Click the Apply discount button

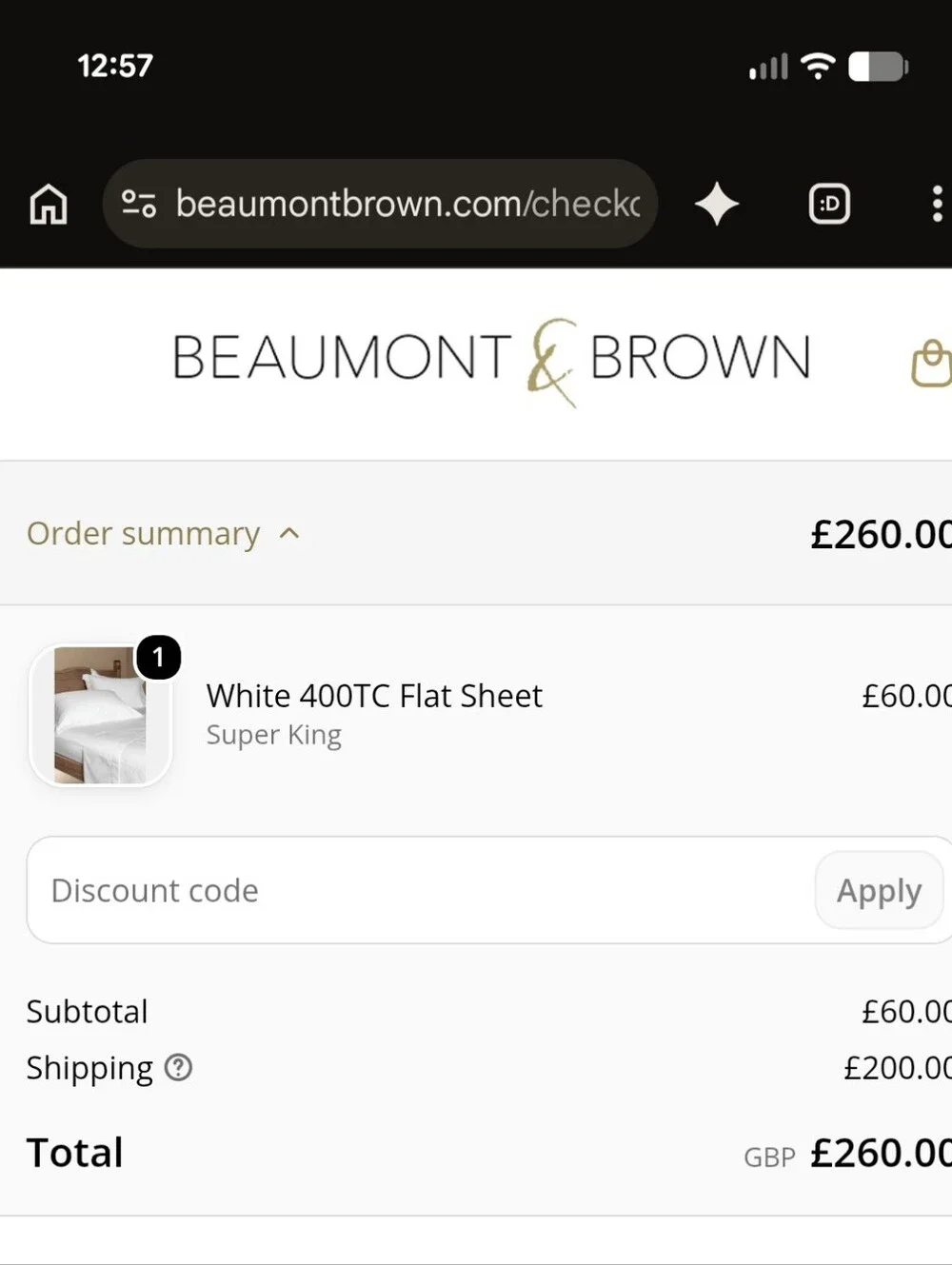[879, 891]
